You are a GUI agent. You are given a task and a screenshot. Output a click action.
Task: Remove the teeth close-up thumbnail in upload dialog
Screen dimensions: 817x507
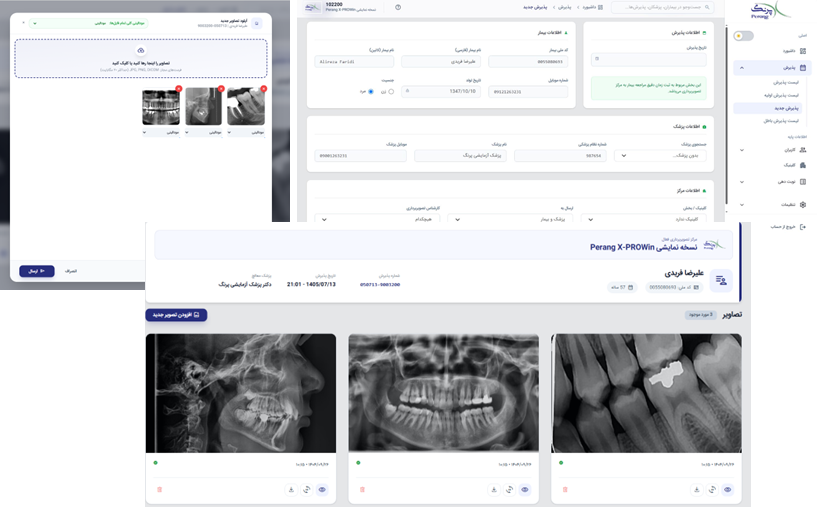pos(264,89)
